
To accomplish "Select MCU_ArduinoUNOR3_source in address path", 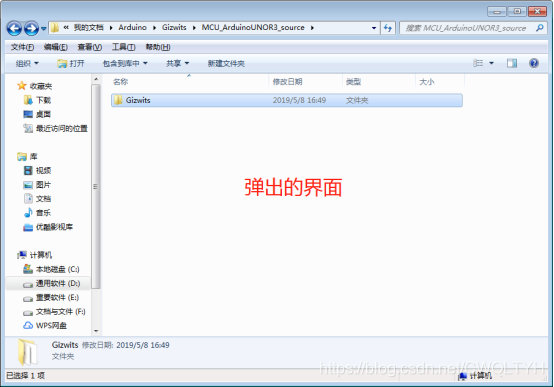I will pyautogui.click(x=253, y=28).
